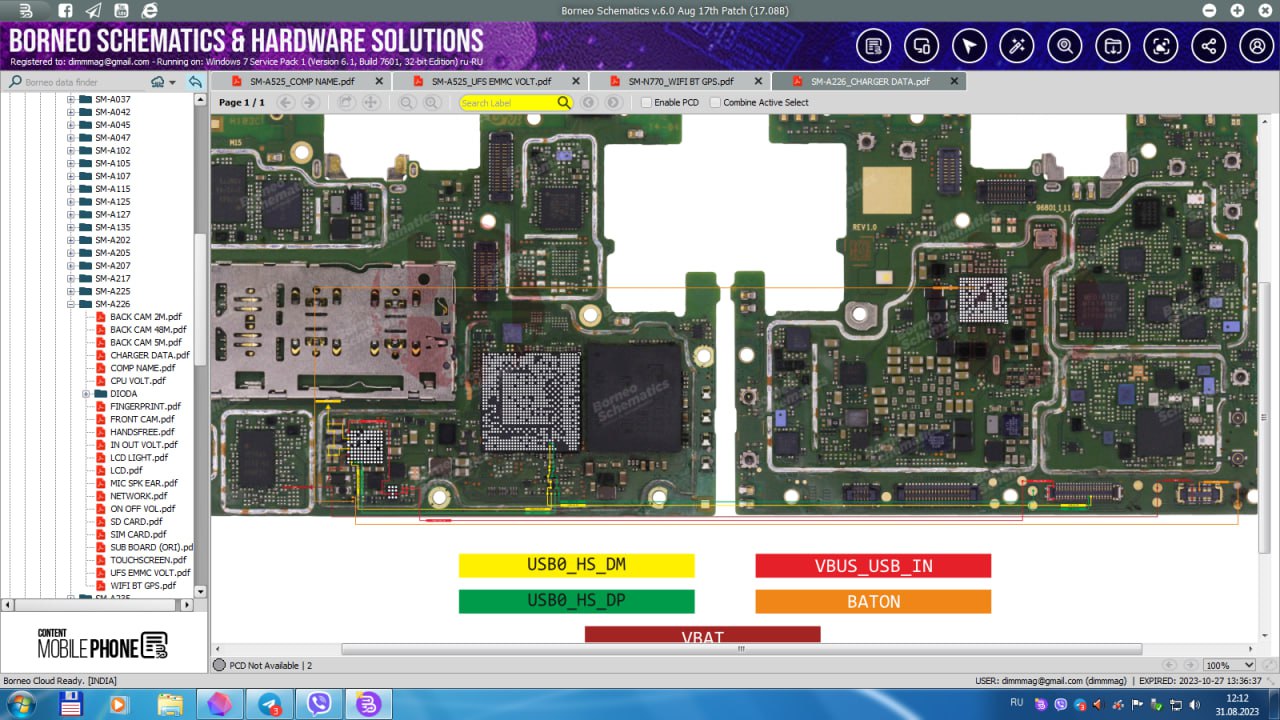Open the notes list round header icon
The height and width of the screenshot is (720, 1280).
point(873,45)
